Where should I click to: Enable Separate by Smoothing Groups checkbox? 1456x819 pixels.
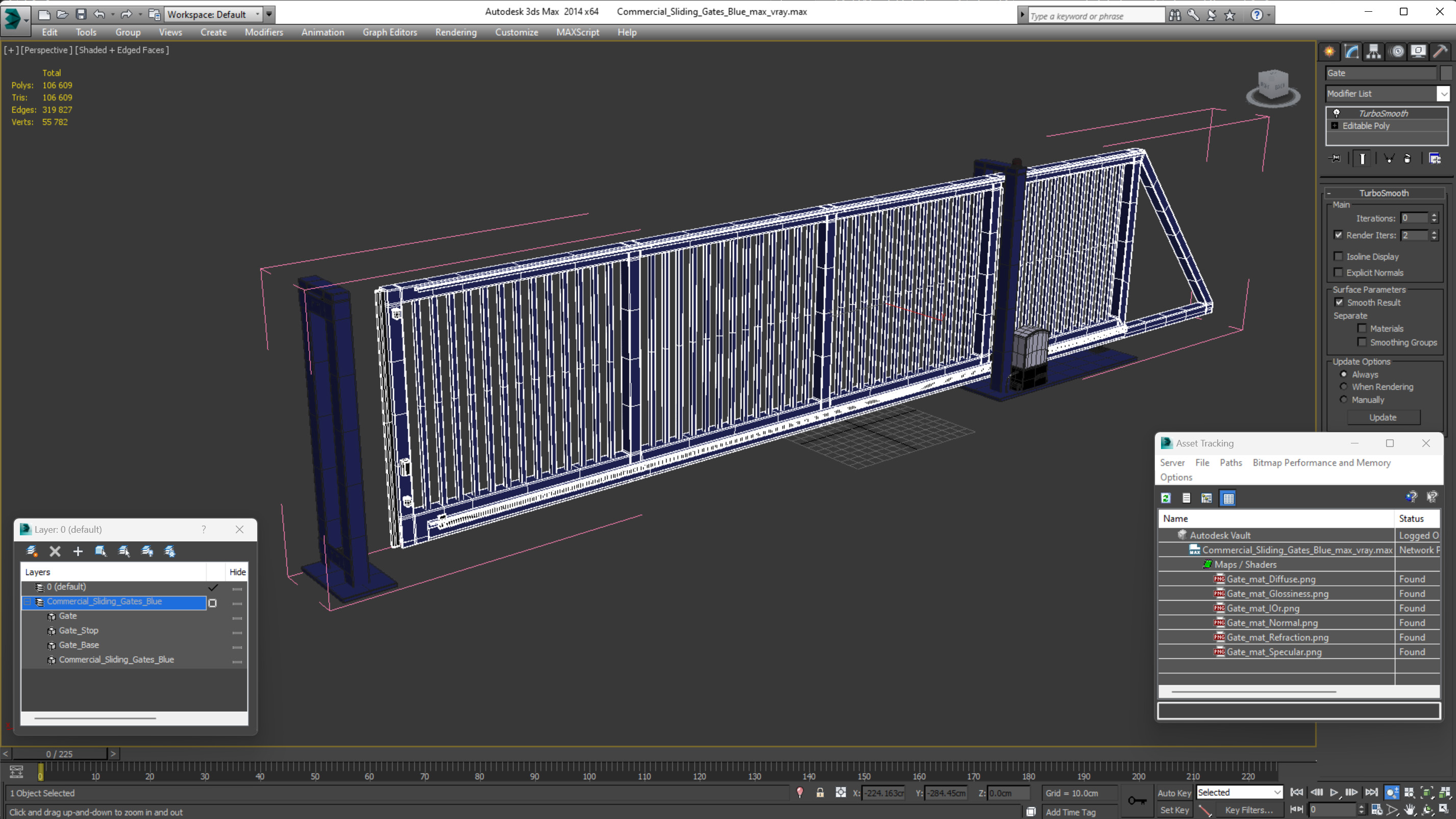click(1362, 341)
